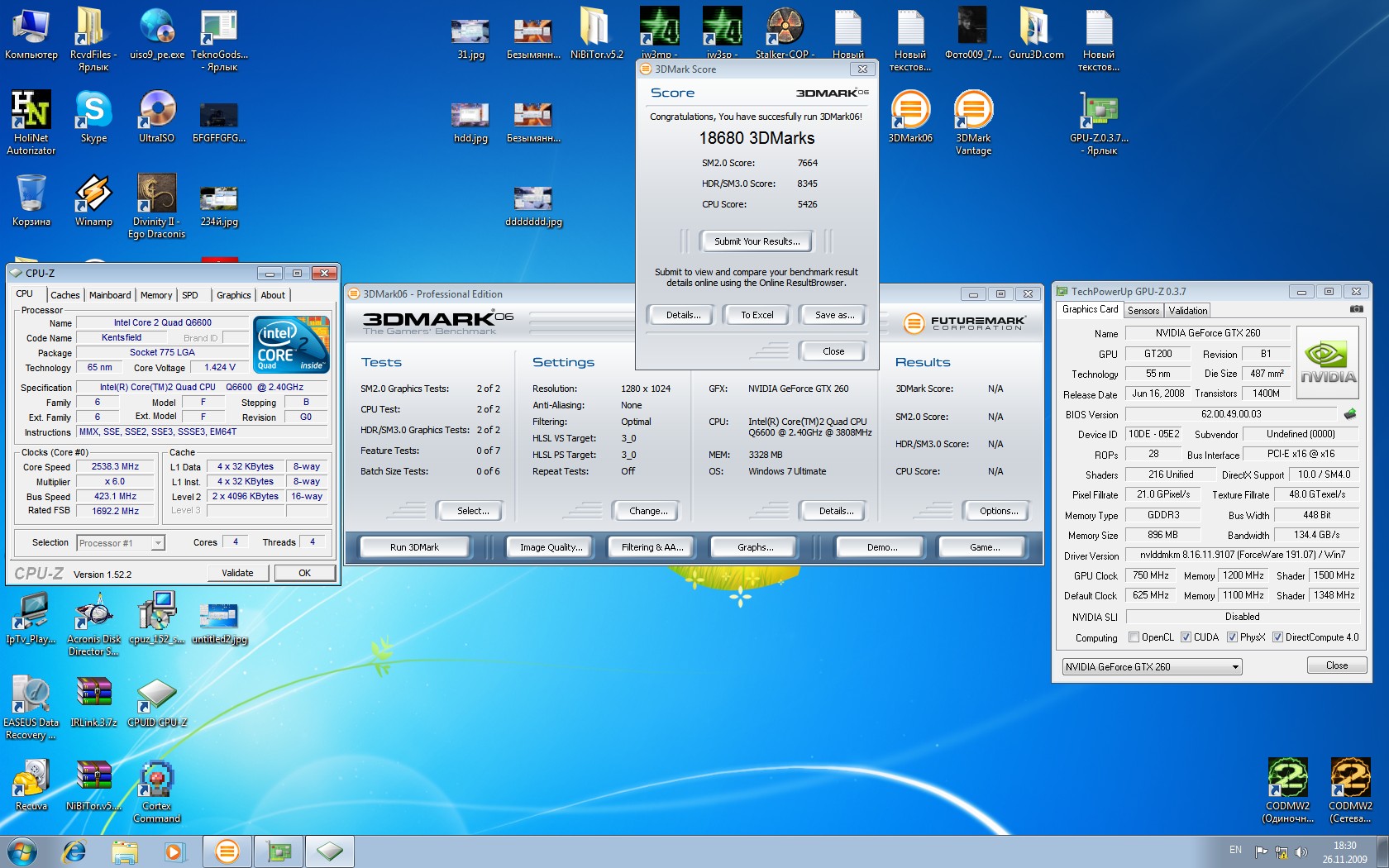Click the GPU-Z camera screenshot icon

point(1357,309)
